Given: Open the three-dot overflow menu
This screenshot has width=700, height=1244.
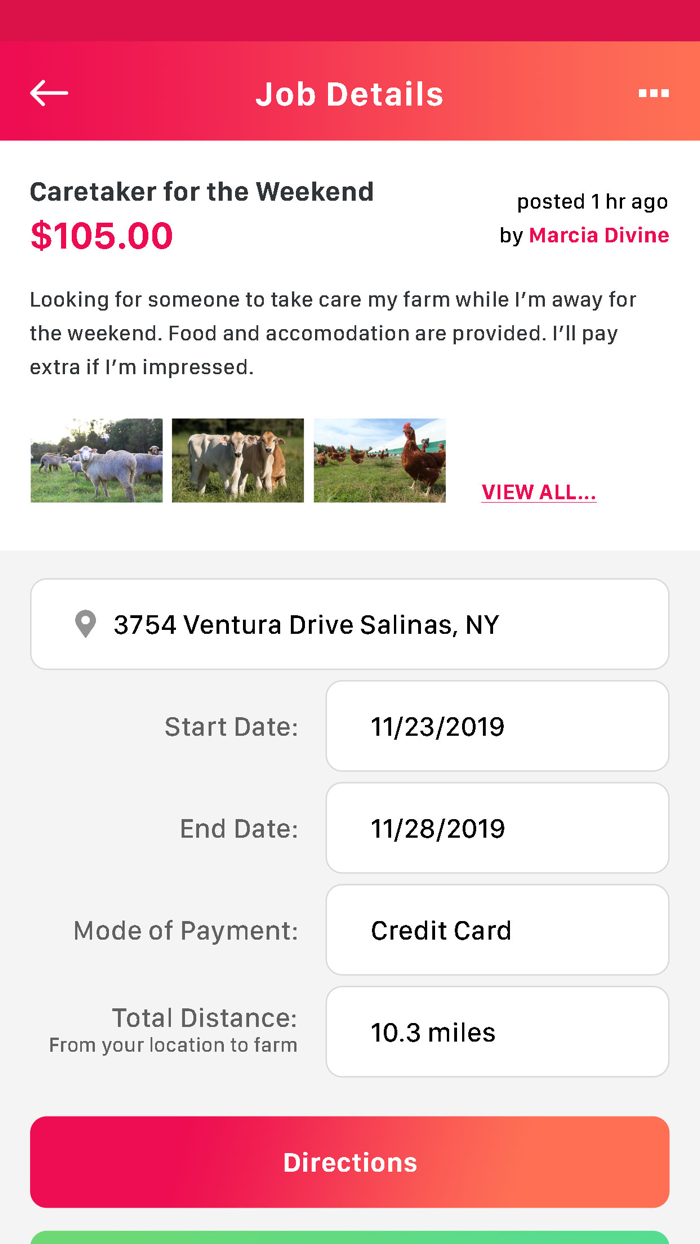Looking at the screenshot, I should 654,92.
